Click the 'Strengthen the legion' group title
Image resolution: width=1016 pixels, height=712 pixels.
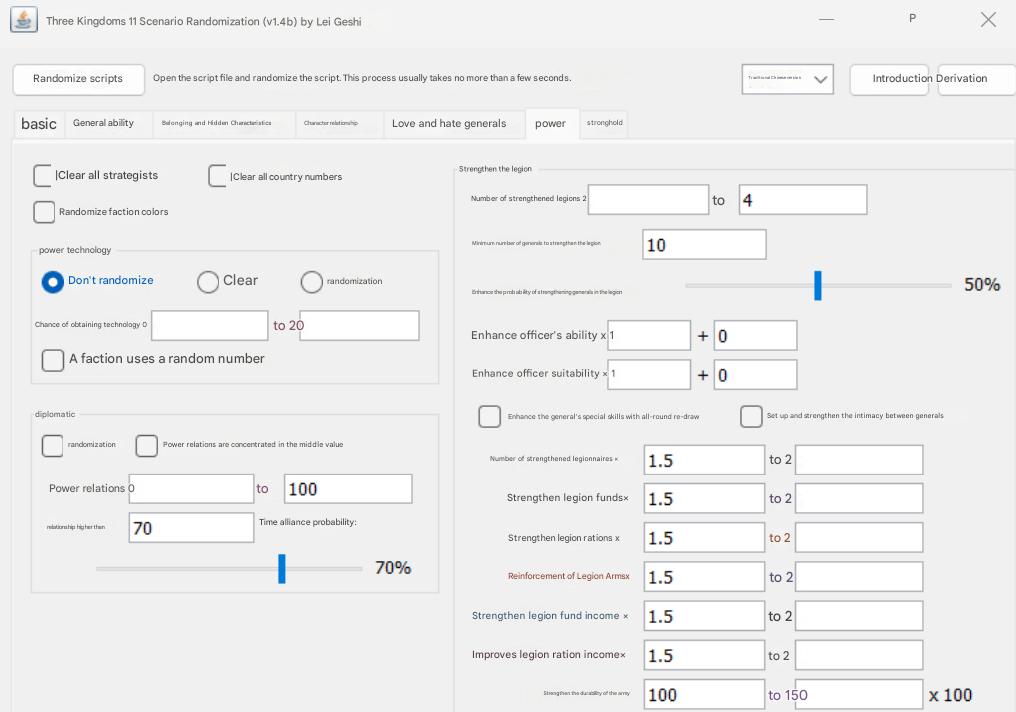[x=495, y=169]
